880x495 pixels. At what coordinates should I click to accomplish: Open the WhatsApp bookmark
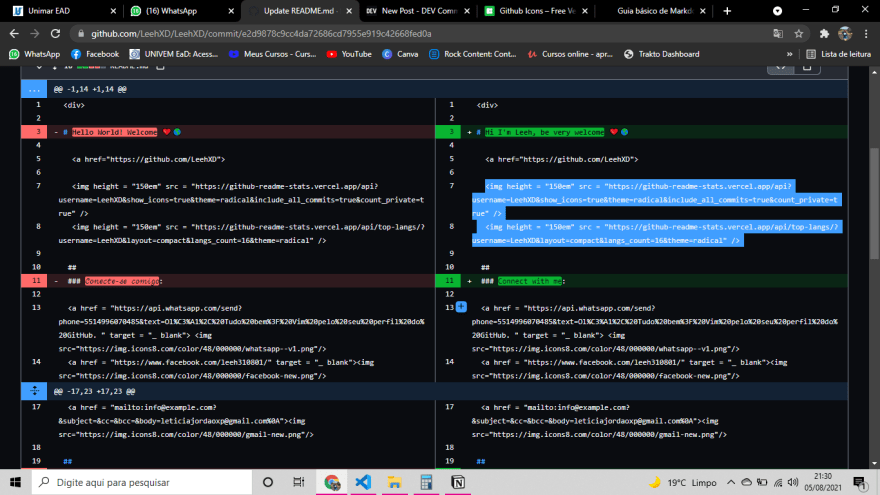pyautogui.click(x=35, y=54)
